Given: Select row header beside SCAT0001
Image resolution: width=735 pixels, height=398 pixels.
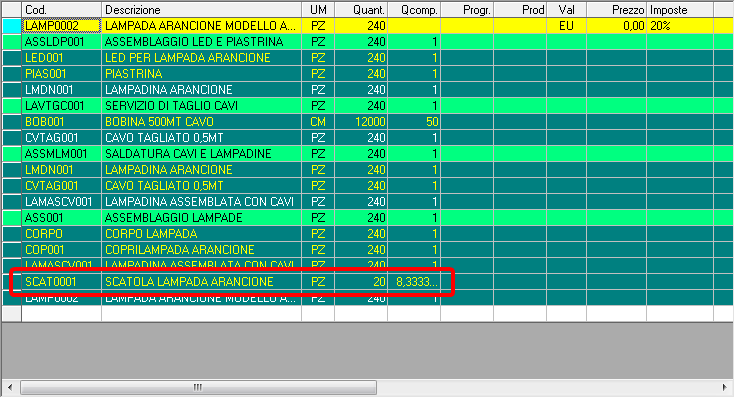Looking at the screenshot, I should coord(12,282).
